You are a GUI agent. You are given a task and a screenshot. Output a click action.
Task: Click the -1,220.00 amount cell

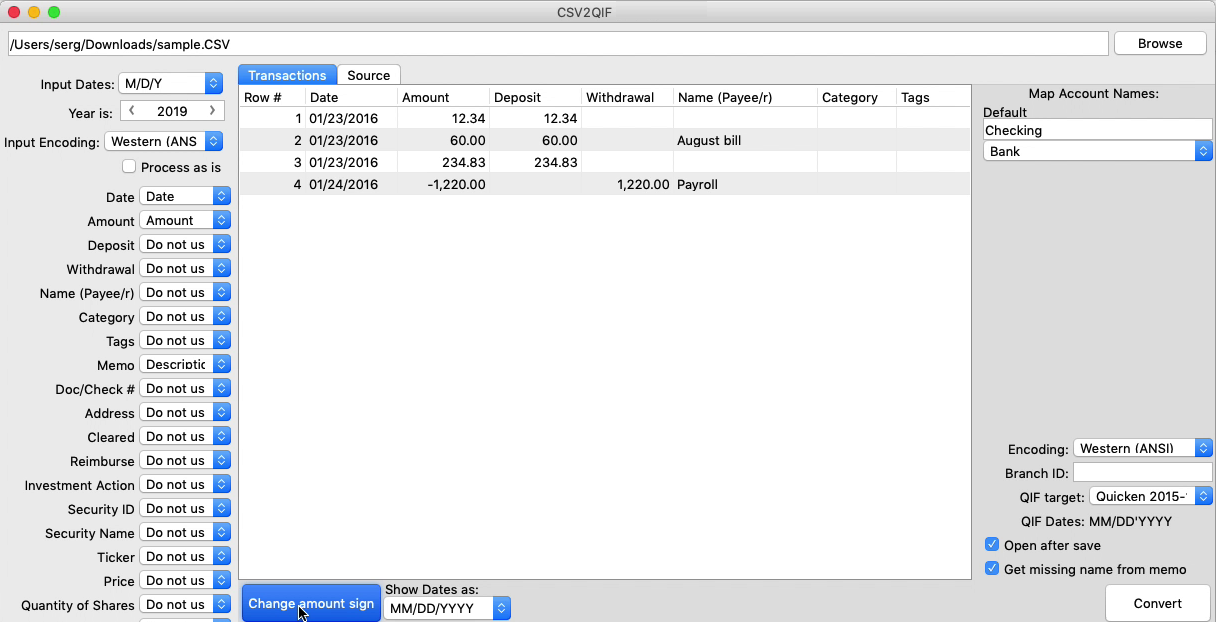click(x=443, y=185)
